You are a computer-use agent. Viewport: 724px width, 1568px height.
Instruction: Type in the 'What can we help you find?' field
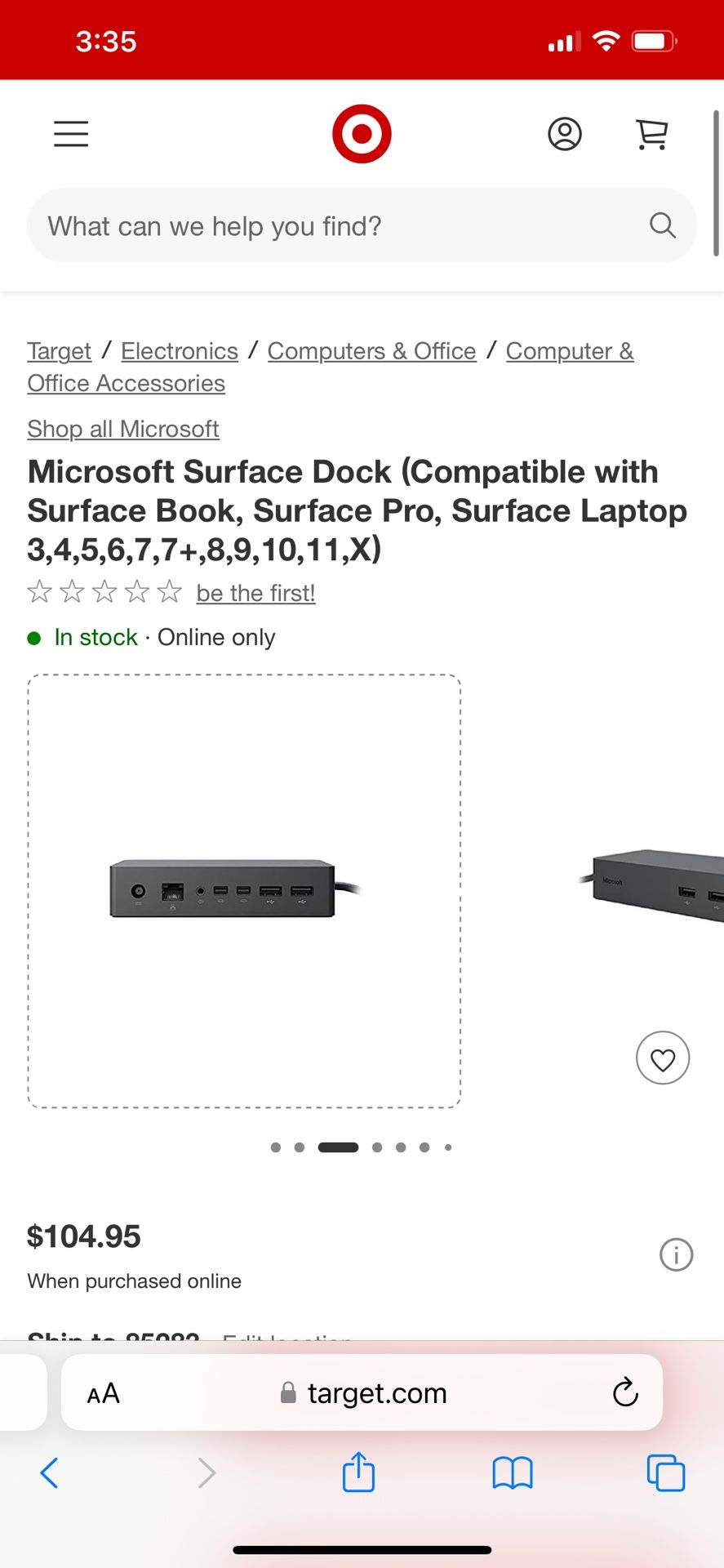click(326, 226)
